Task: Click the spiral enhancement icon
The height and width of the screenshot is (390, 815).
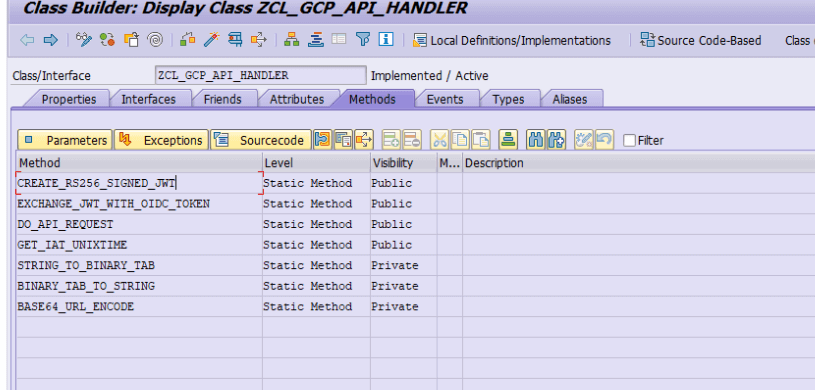Action: 155,40
